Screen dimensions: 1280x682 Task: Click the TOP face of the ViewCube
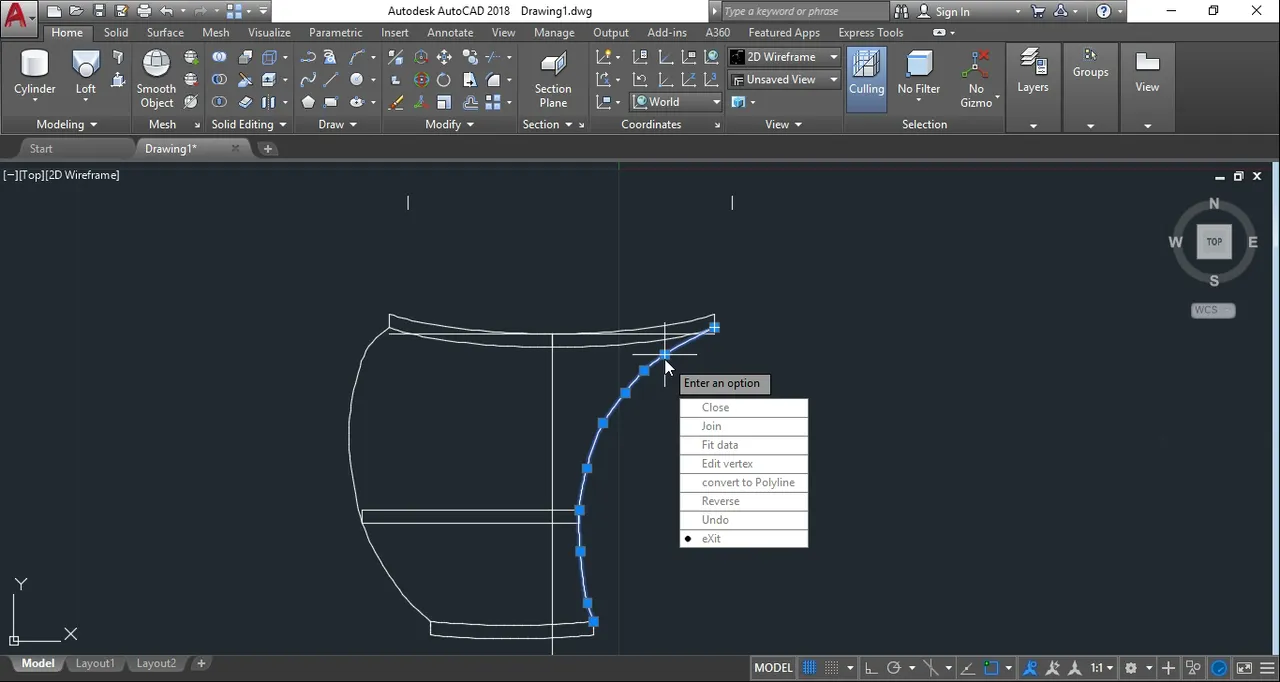(x=1214, y=241)
